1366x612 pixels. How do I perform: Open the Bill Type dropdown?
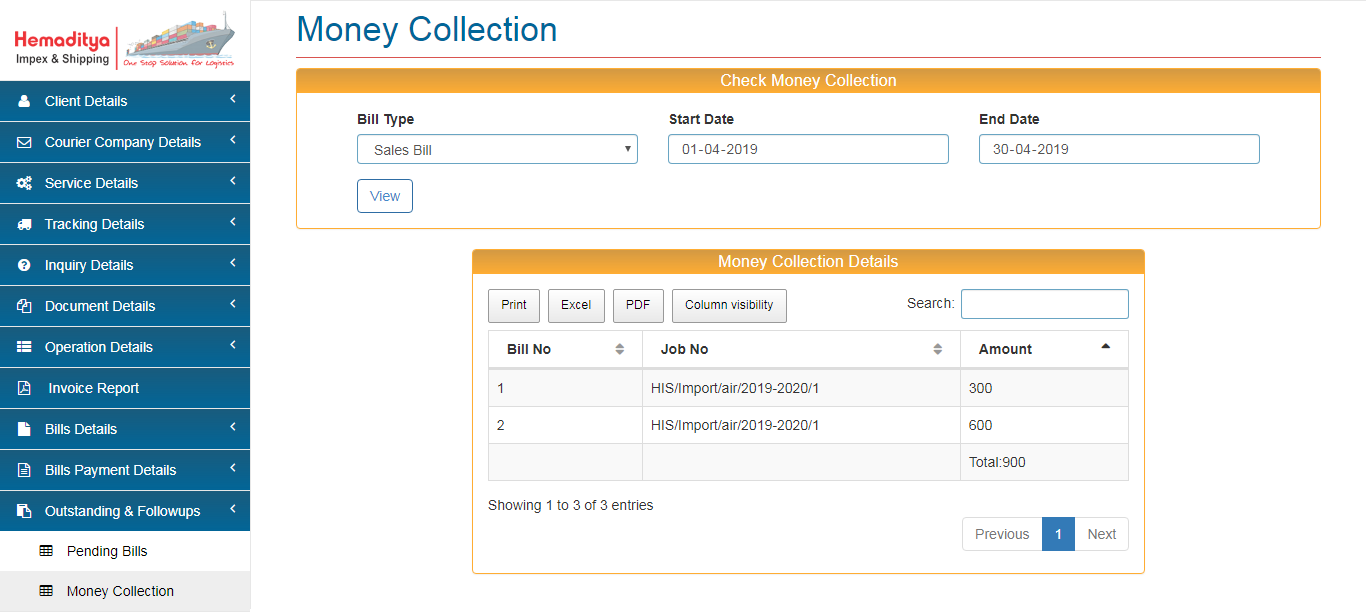pos(497,150)
